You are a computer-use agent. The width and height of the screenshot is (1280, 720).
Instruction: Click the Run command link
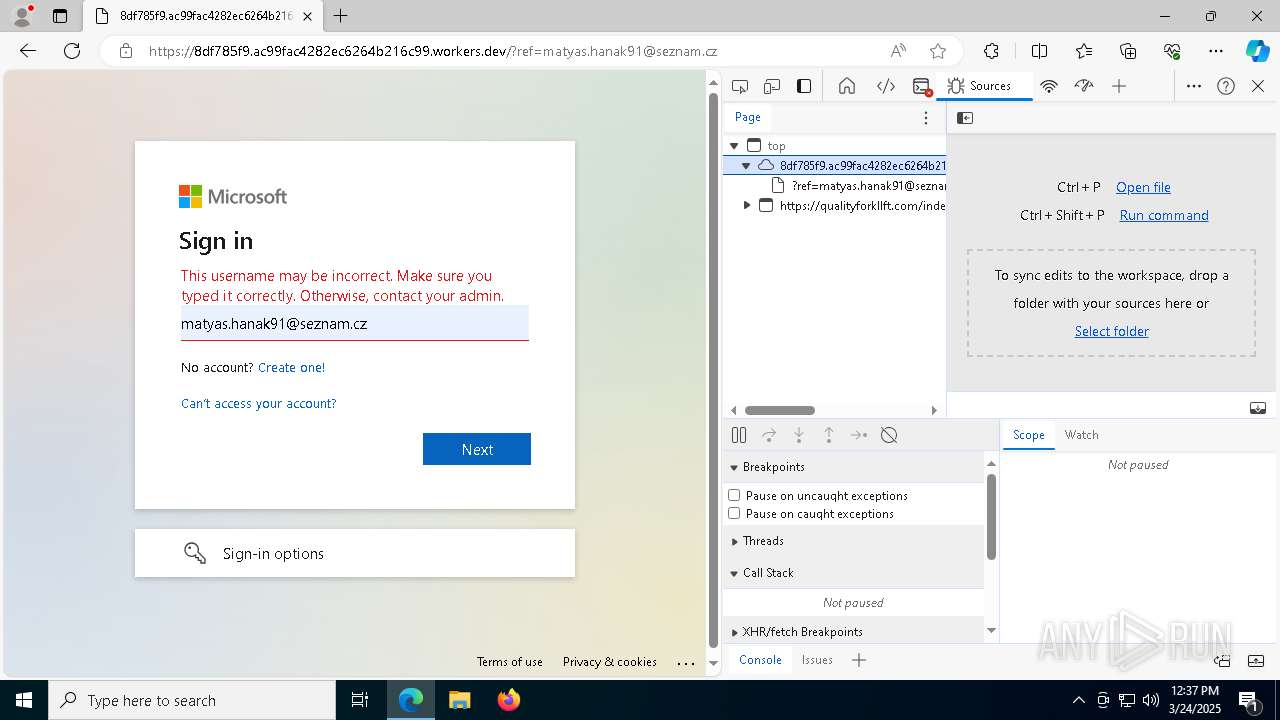coord(1164,215)
